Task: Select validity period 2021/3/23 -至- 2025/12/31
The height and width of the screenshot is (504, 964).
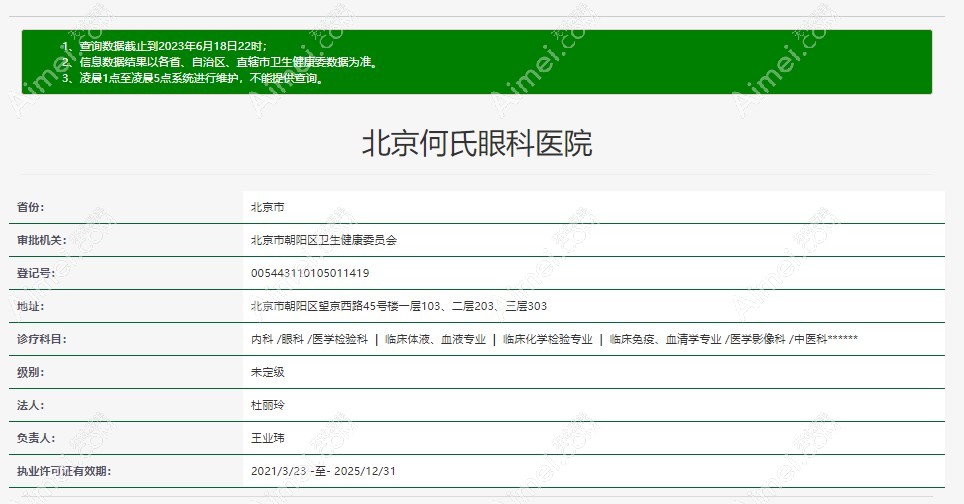Action: coord(323,471)
